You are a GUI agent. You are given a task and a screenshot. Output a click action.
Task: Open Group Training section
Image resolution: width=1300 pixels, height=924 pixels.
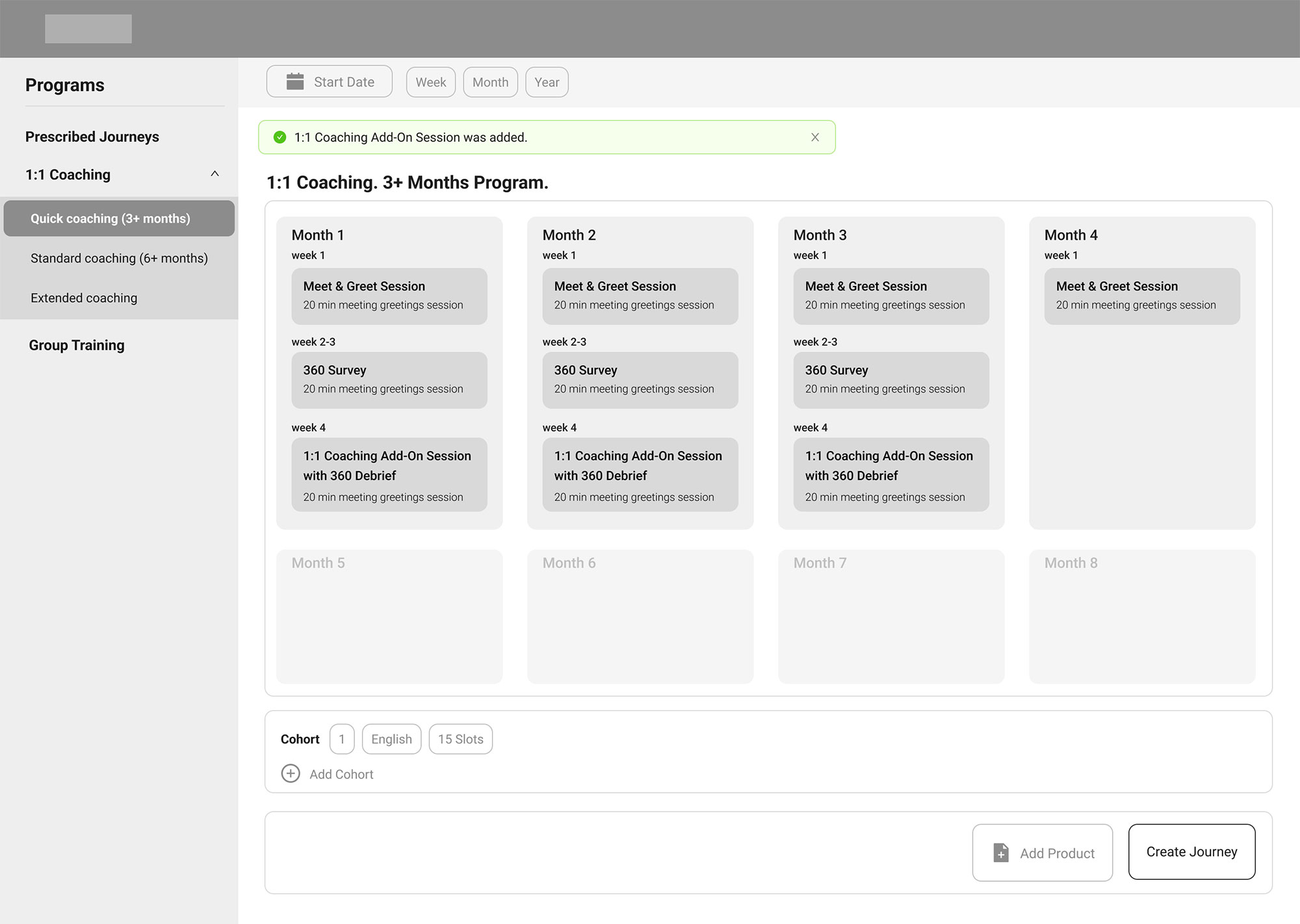click(77, 346)
